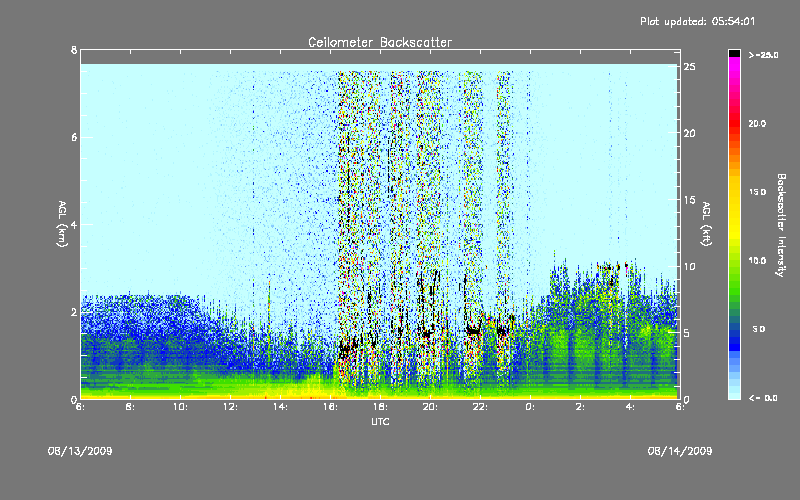Click the 18: time label on UTC axis
The image size is (800, 500).
pos(381,407)
